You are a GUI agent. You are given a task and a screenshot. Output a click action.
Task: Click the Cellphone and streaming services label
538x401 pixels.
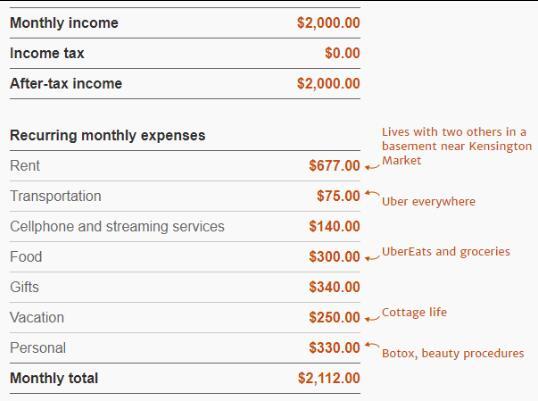117,226
